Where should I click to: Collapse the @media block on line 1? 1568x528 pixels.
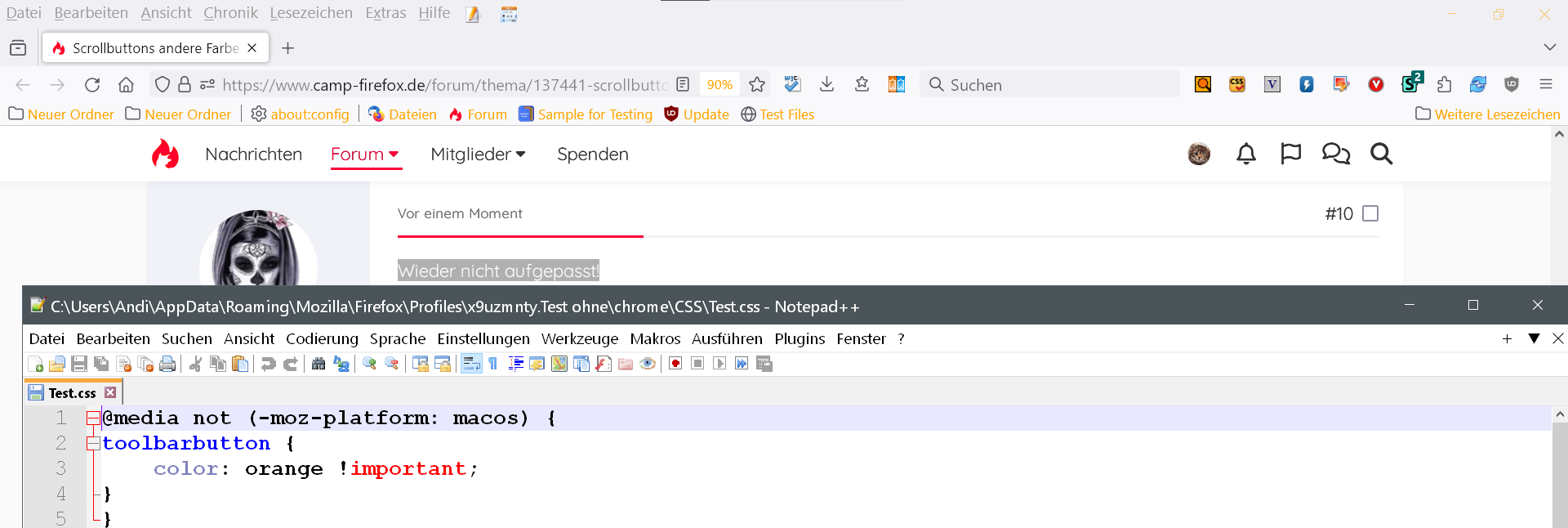tap(93, 418)
